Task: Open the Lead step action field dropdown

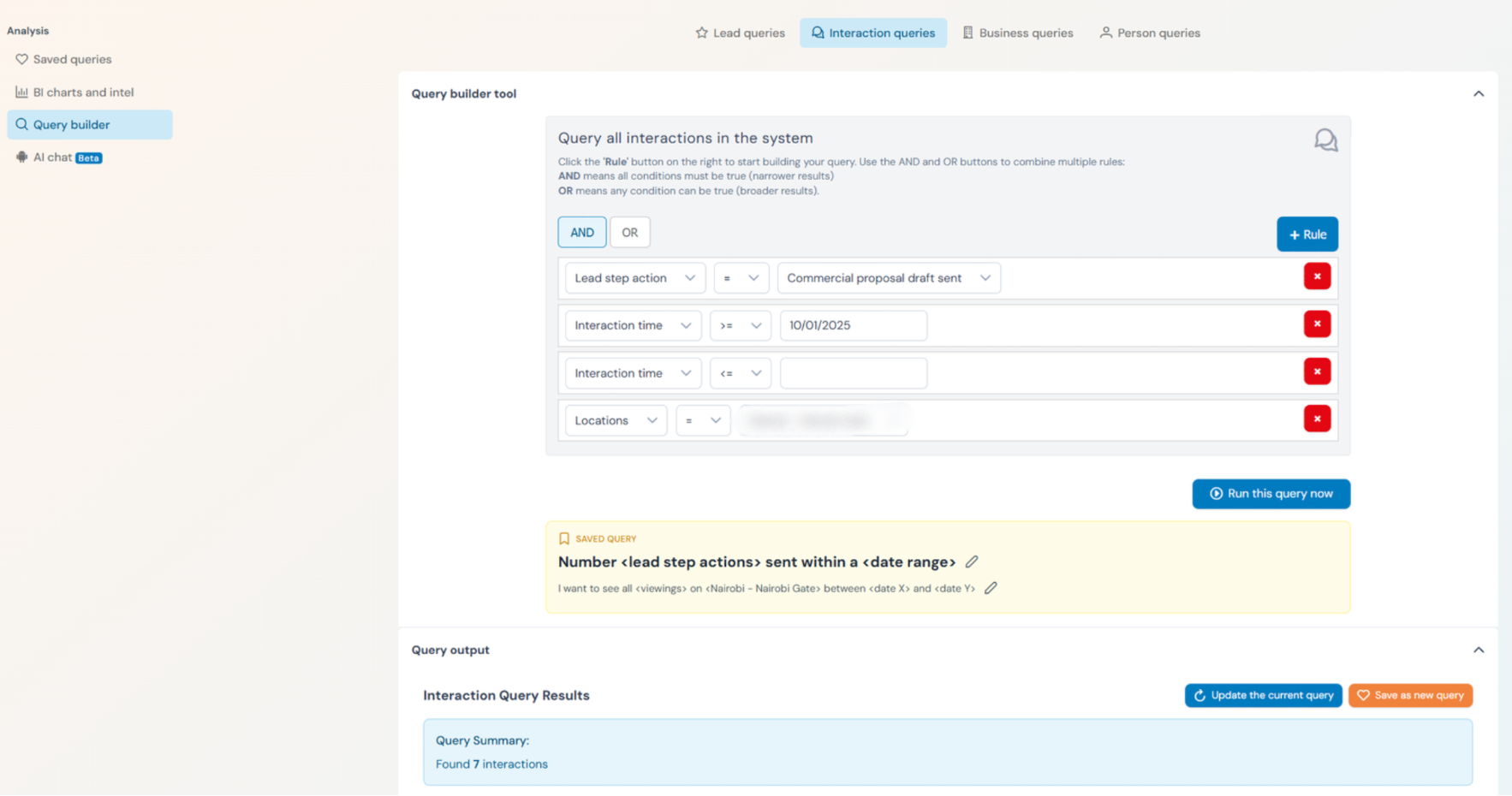Action: click(x=634, y=278)
